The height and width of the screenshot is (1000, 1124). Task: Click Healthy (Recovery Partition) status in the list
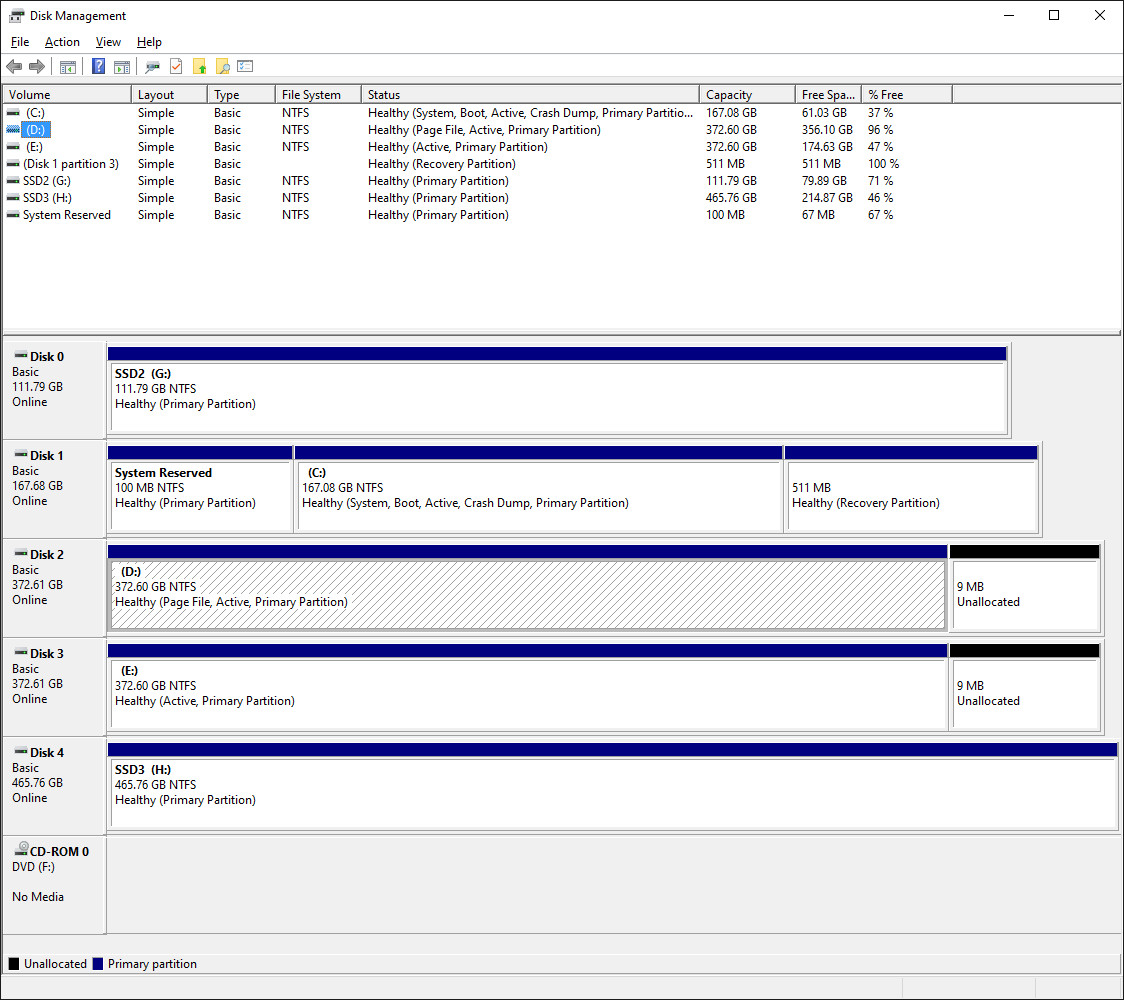point(442,164)
